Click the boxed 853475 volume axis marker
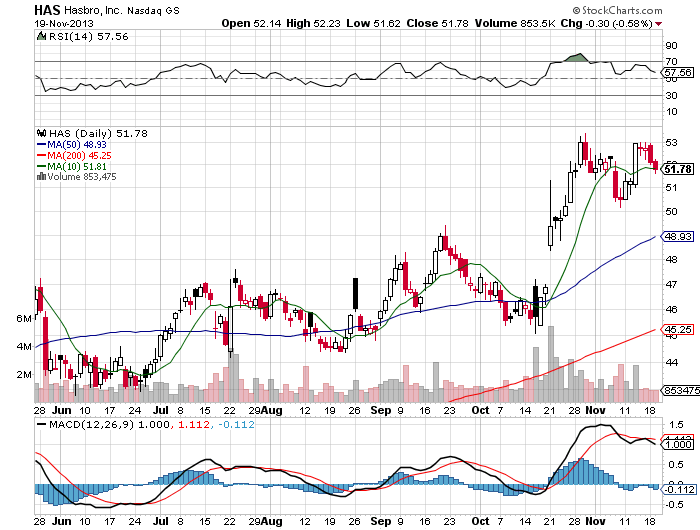This screenshot has height=530, width=700. tap(681, 390)
